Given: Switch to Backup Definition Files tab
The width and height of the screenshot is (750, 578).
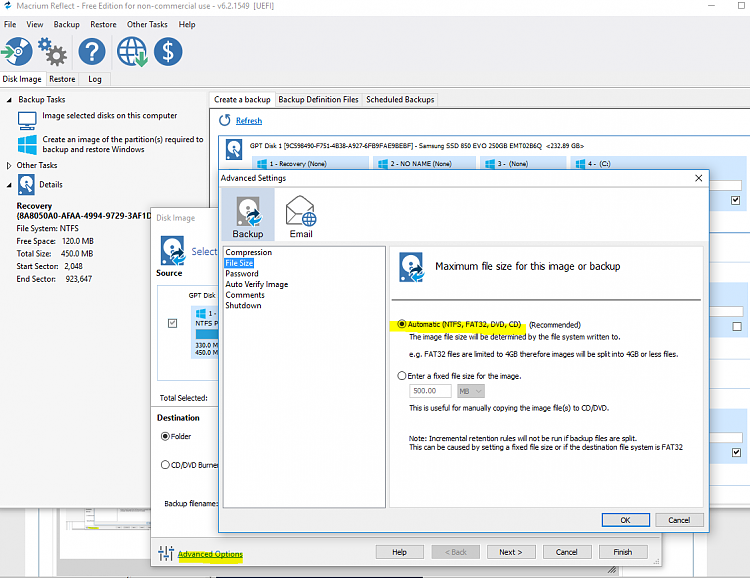Looking at the screenshot, I should tap(318, 100).
